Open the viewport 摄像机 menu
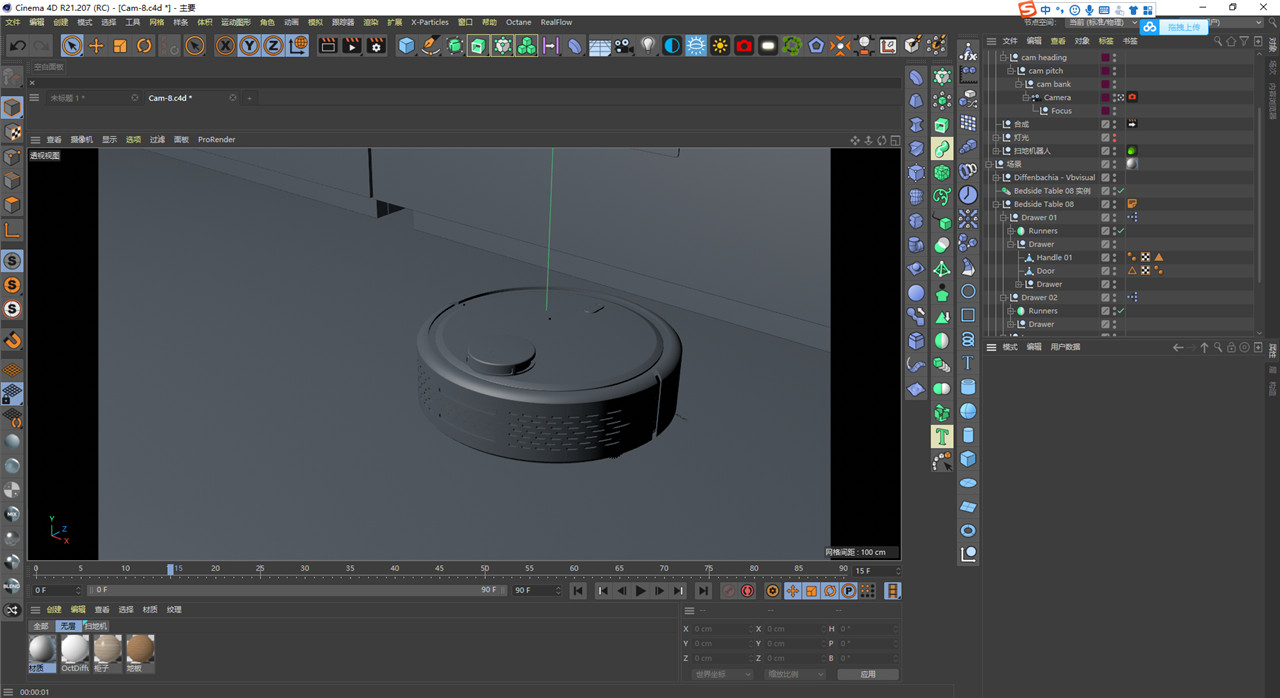The width and height of the screenshot is (1280, 698). (x=82, y=140)
